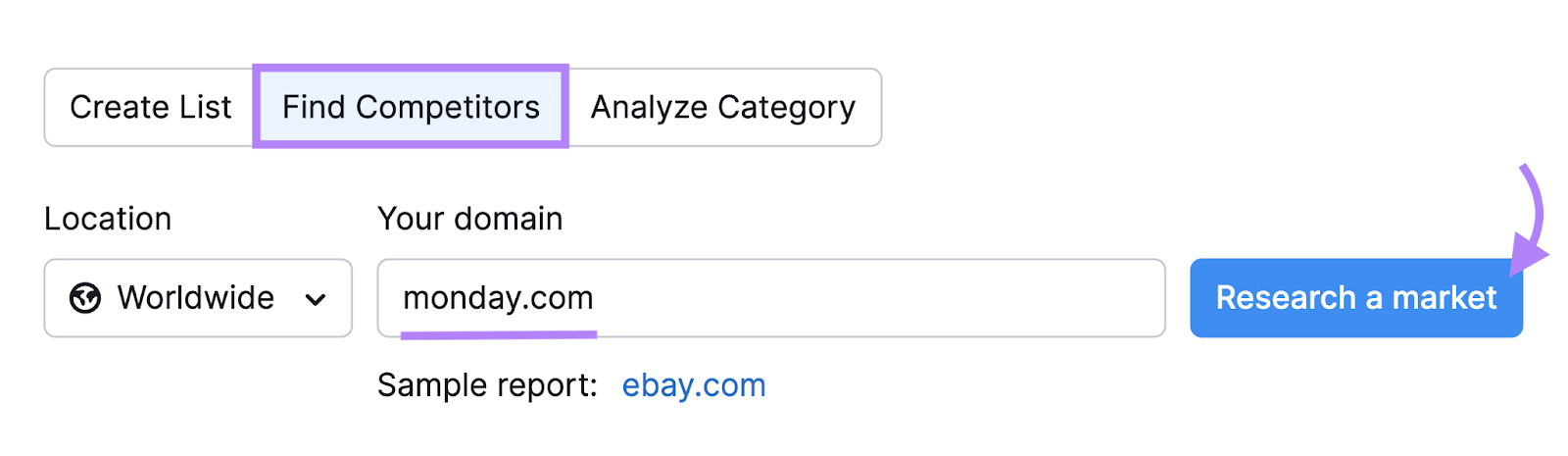Viewport: 1568px width, 456px height.
Task: Open the Analyze Category tab
Action: click(x=723, y=107)
